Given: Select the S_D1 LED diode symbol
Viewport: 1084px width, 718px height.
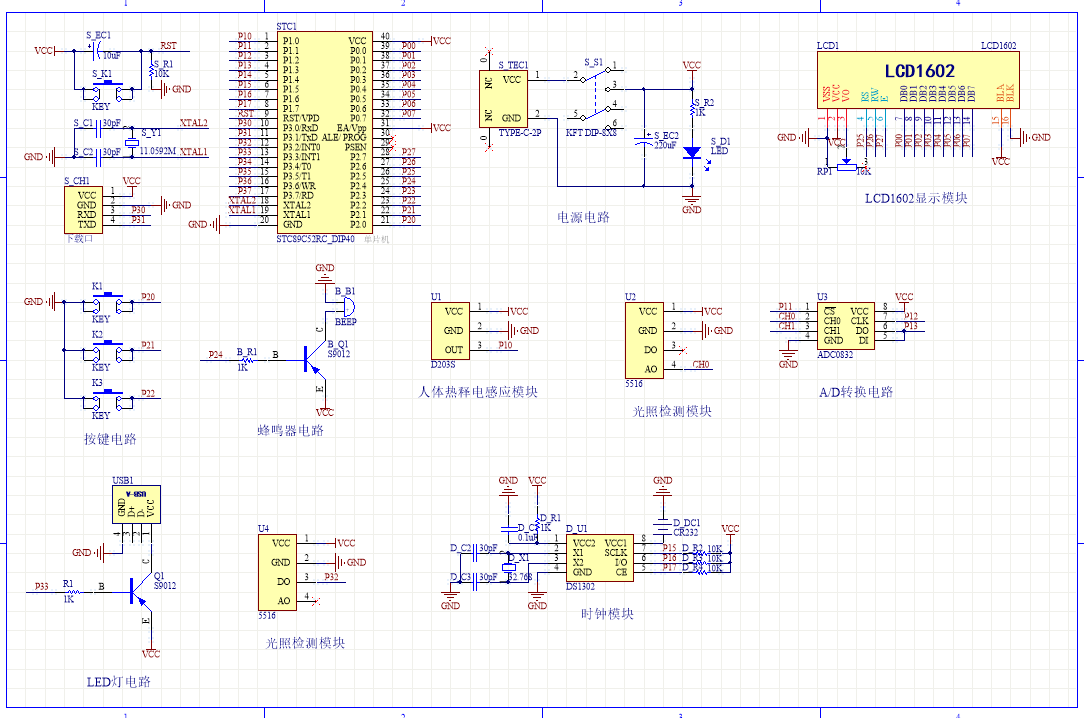Looking at the screenshot, I should (x=692, y=153).
